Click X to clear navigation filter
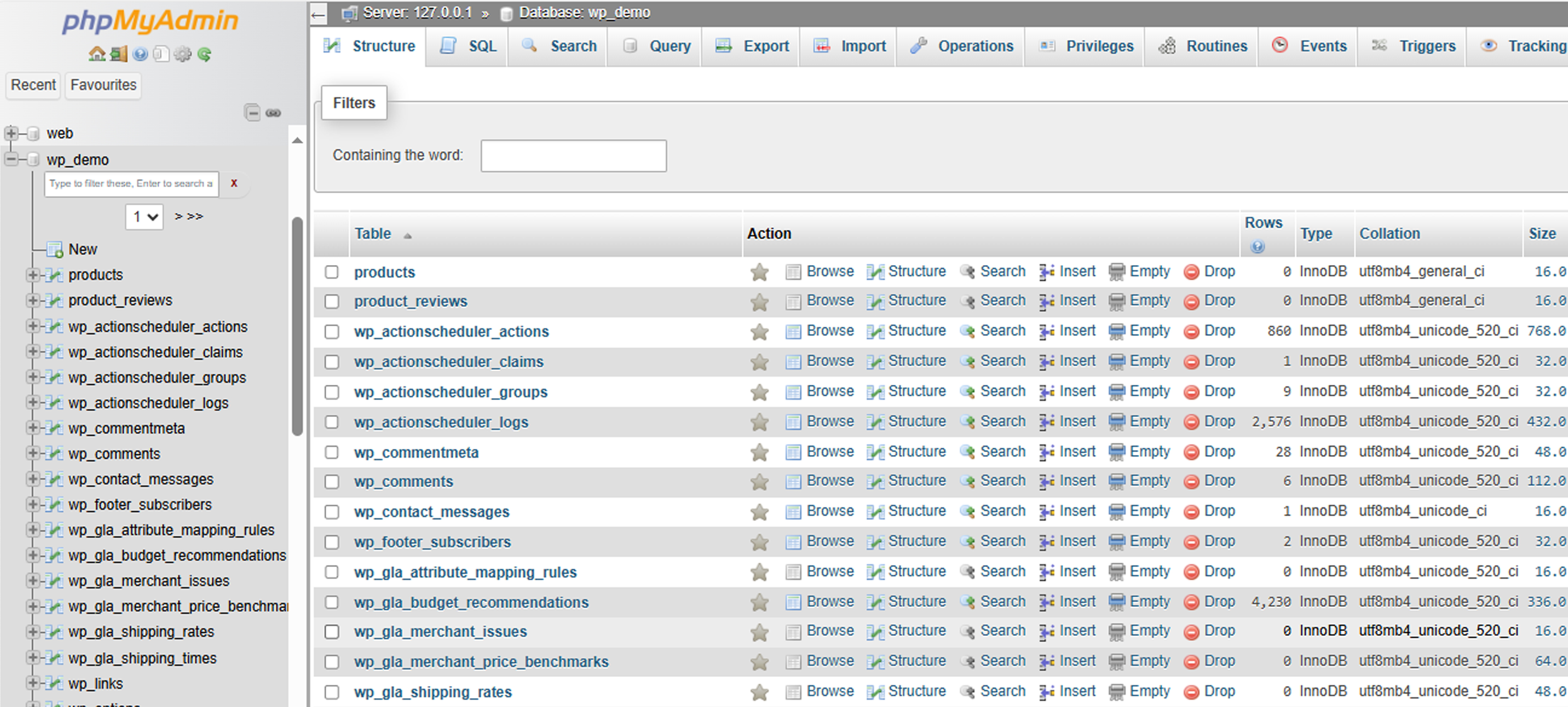The height and width of the screenshot is (707, 1568). click(234, 183)
